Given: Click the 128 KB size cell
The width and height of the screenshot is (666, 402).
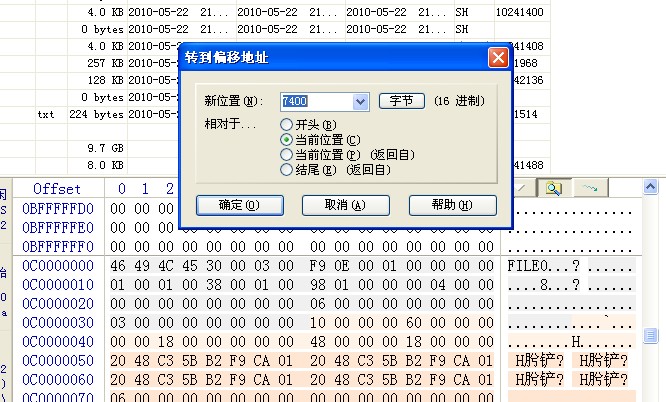Looking at the screenshot, I should pyautogui.click(x=105, y=80).
